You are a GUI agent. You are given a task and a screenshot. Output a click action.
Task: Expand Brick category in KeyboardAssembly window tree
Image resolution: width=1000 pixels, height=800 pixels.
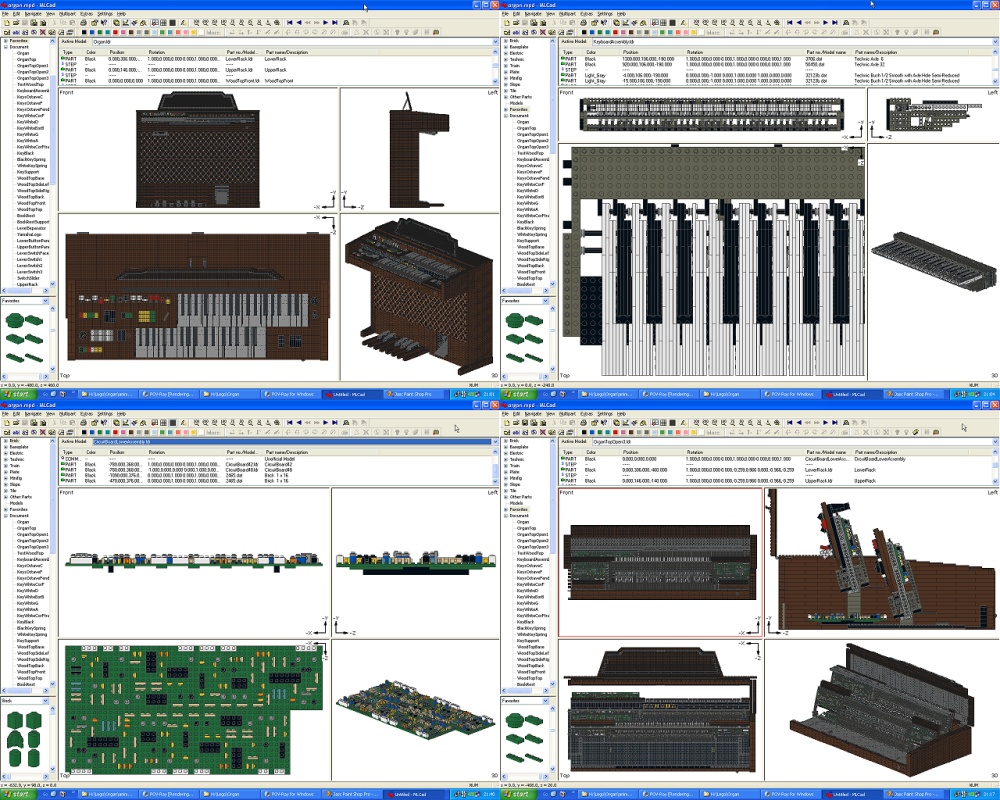[506, 40]
